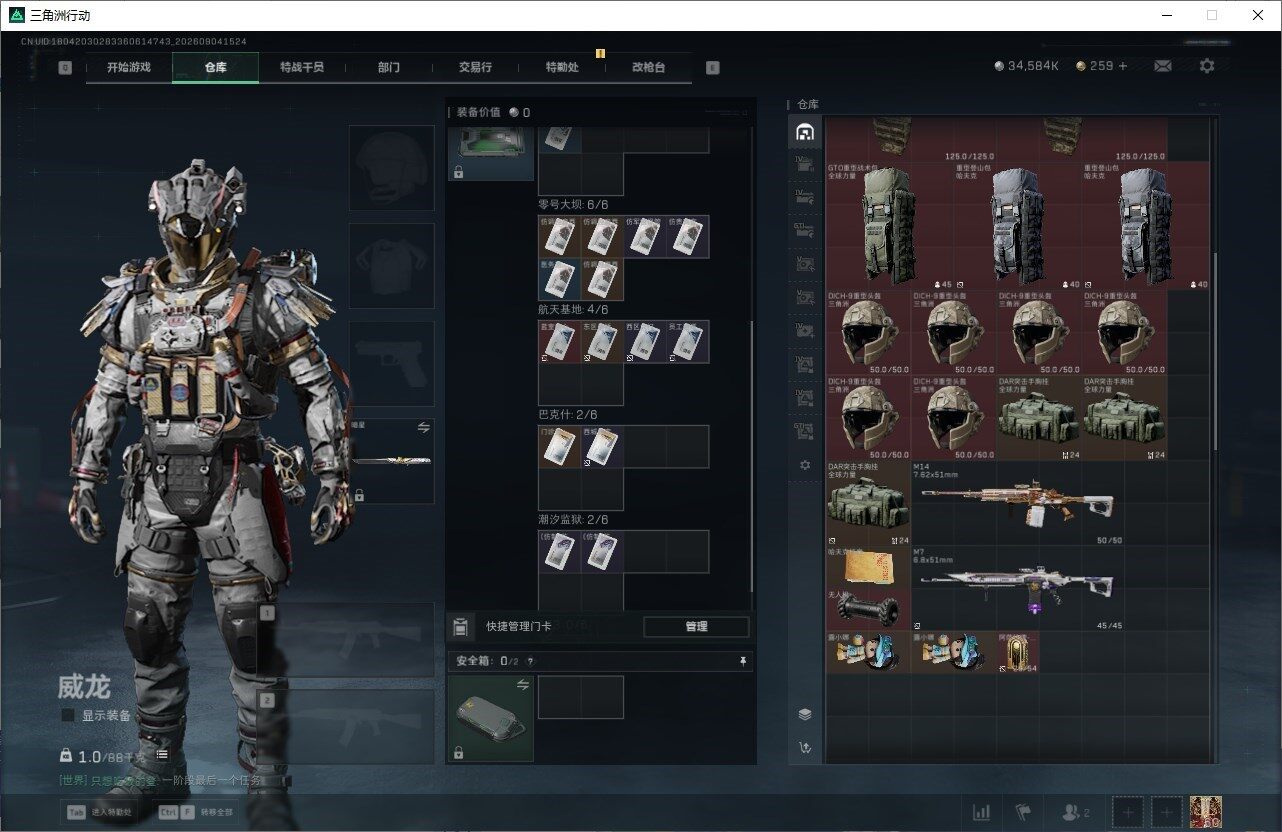The width and height of the screenshot is (1282, 832).
Task: Open the 交易行 tab
Action: (475, 67)
